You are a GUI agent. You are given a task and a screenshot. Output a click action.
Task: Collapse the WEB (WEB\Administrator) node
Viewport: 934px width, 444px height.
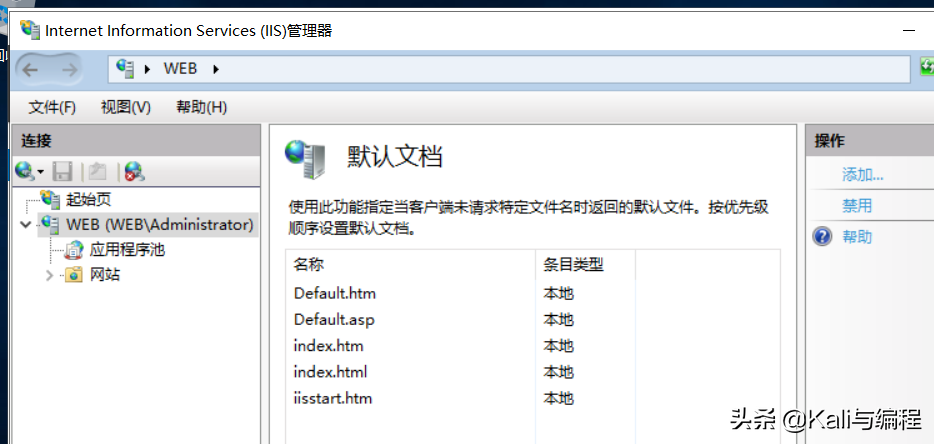coord(26,225)
